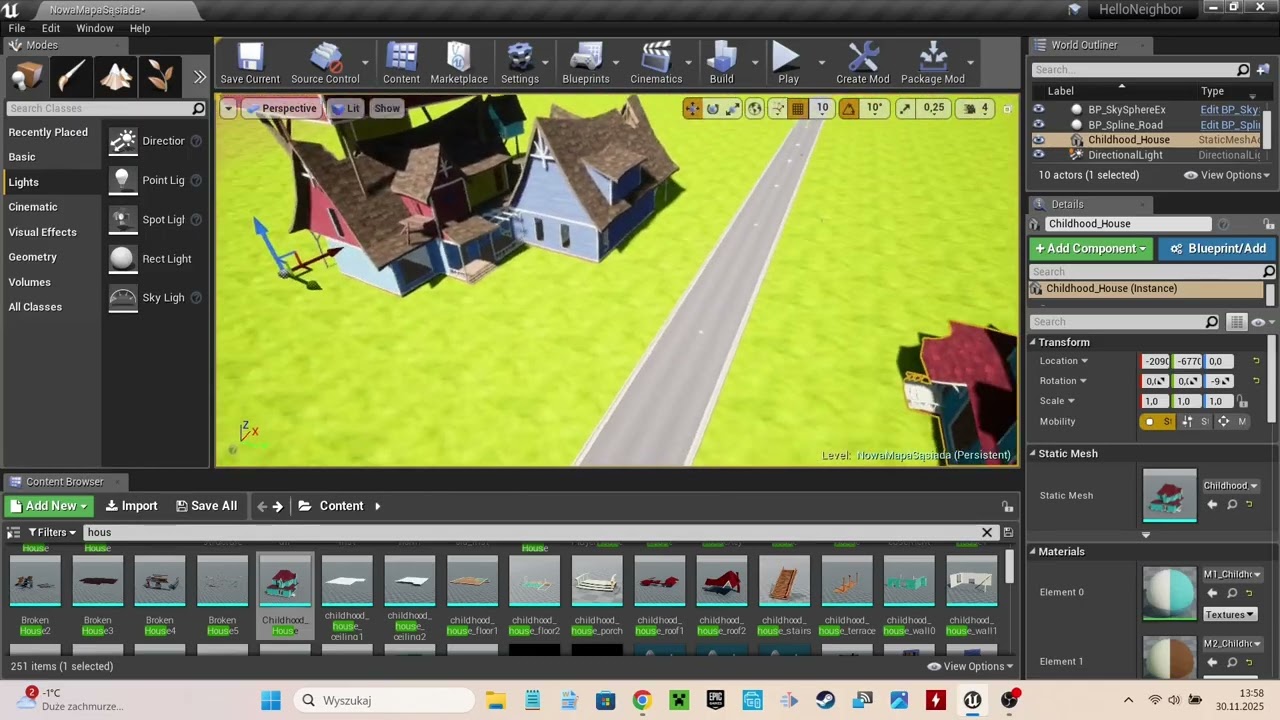Open the viewport Show menu

coord(387,108)
